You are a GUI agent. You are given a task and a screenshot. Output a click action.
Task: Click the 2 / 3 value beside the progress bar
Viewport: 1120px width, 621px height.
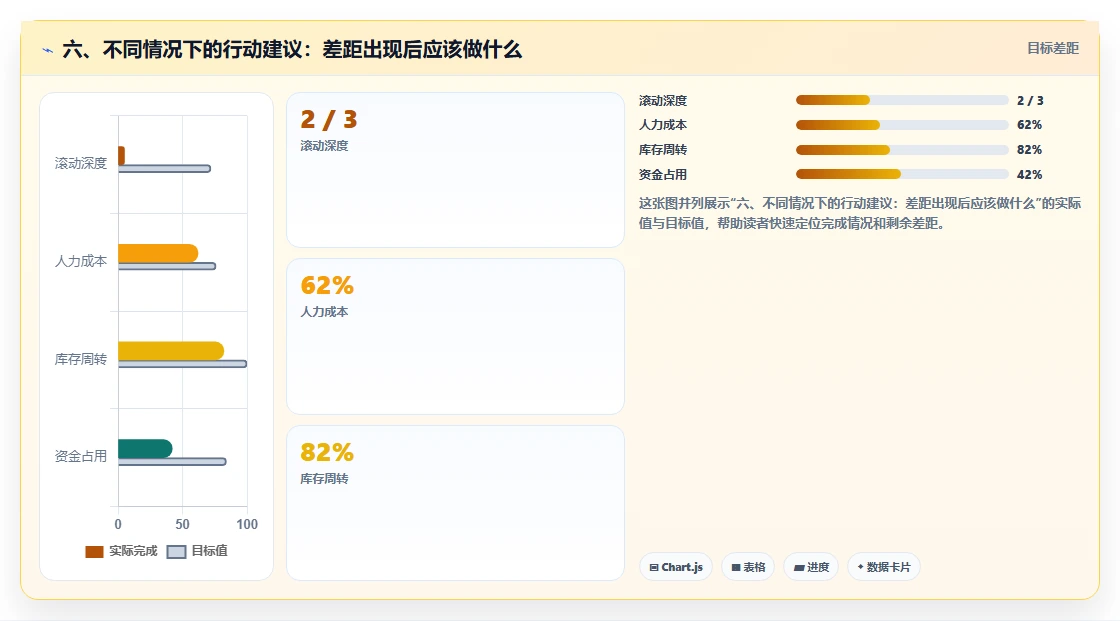(1030, 101)
